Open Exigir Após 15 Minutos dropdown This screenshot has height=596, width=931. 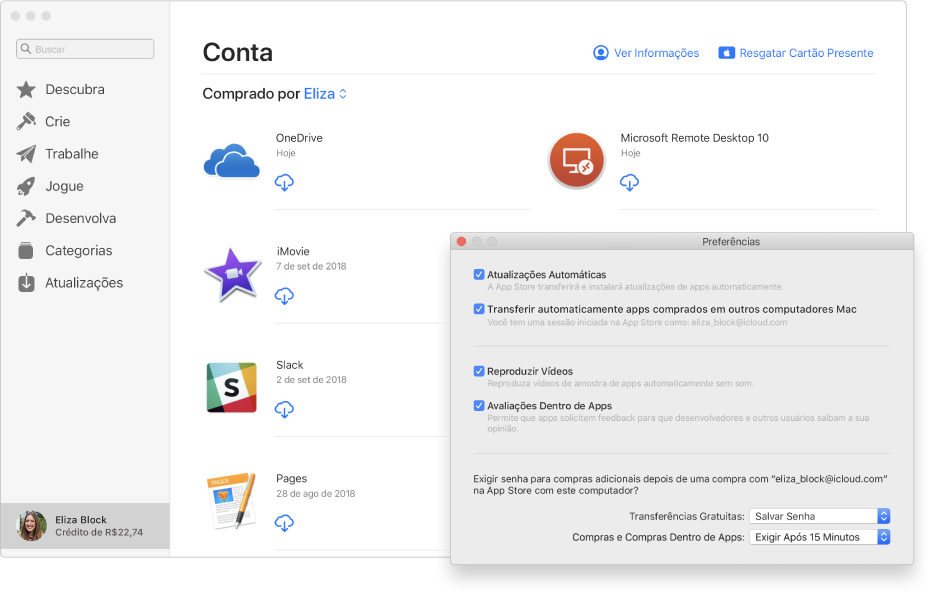tap(819, 537)
